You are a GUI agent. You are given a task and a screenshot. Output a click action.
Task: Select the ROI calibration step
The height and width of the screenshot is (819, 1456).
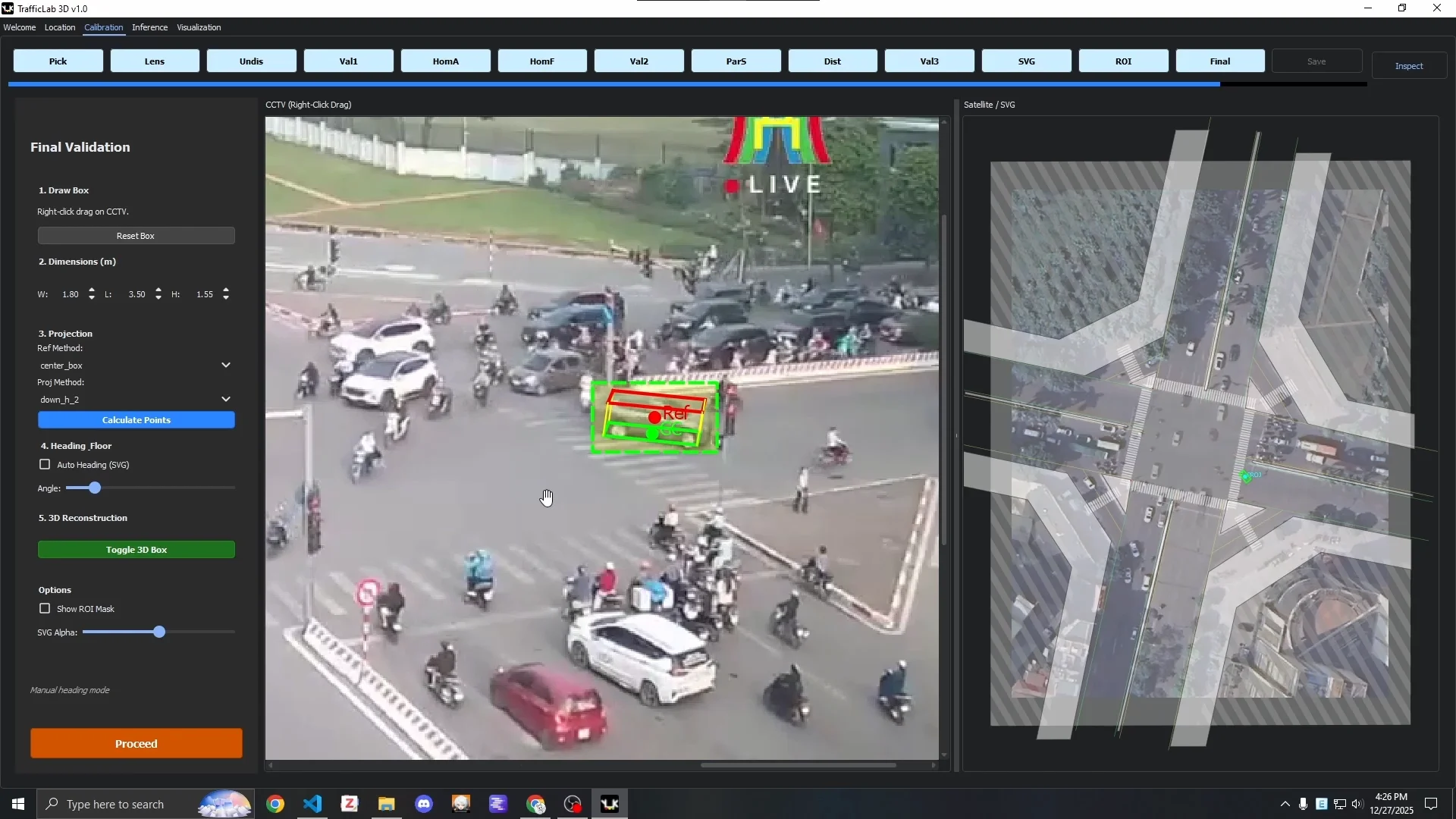[x=1123, y=61]
